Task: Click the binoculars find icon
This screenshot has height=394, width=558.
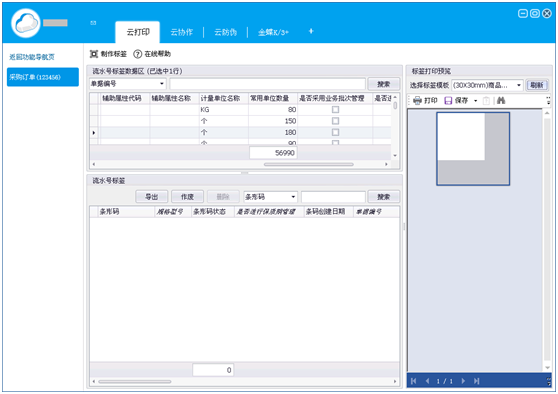Action: pyautogui.click(x=501, y=101)
